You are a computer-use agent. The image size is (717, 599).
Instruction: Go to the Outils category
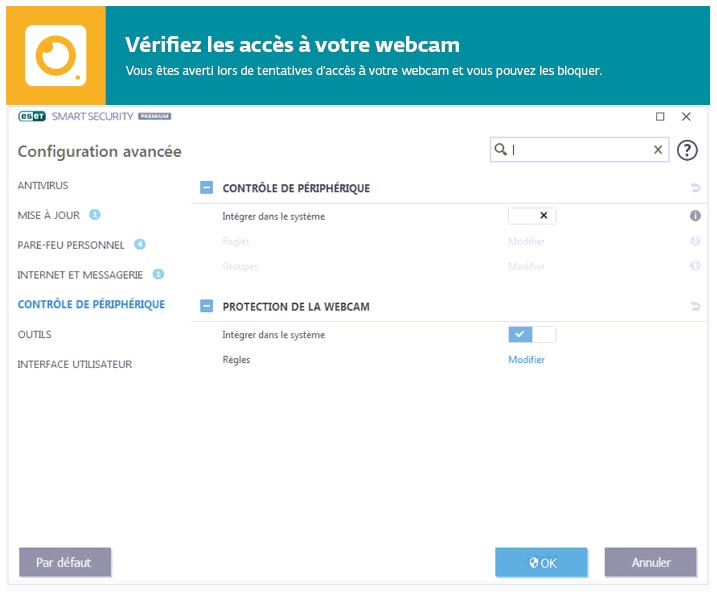[34, 335]
